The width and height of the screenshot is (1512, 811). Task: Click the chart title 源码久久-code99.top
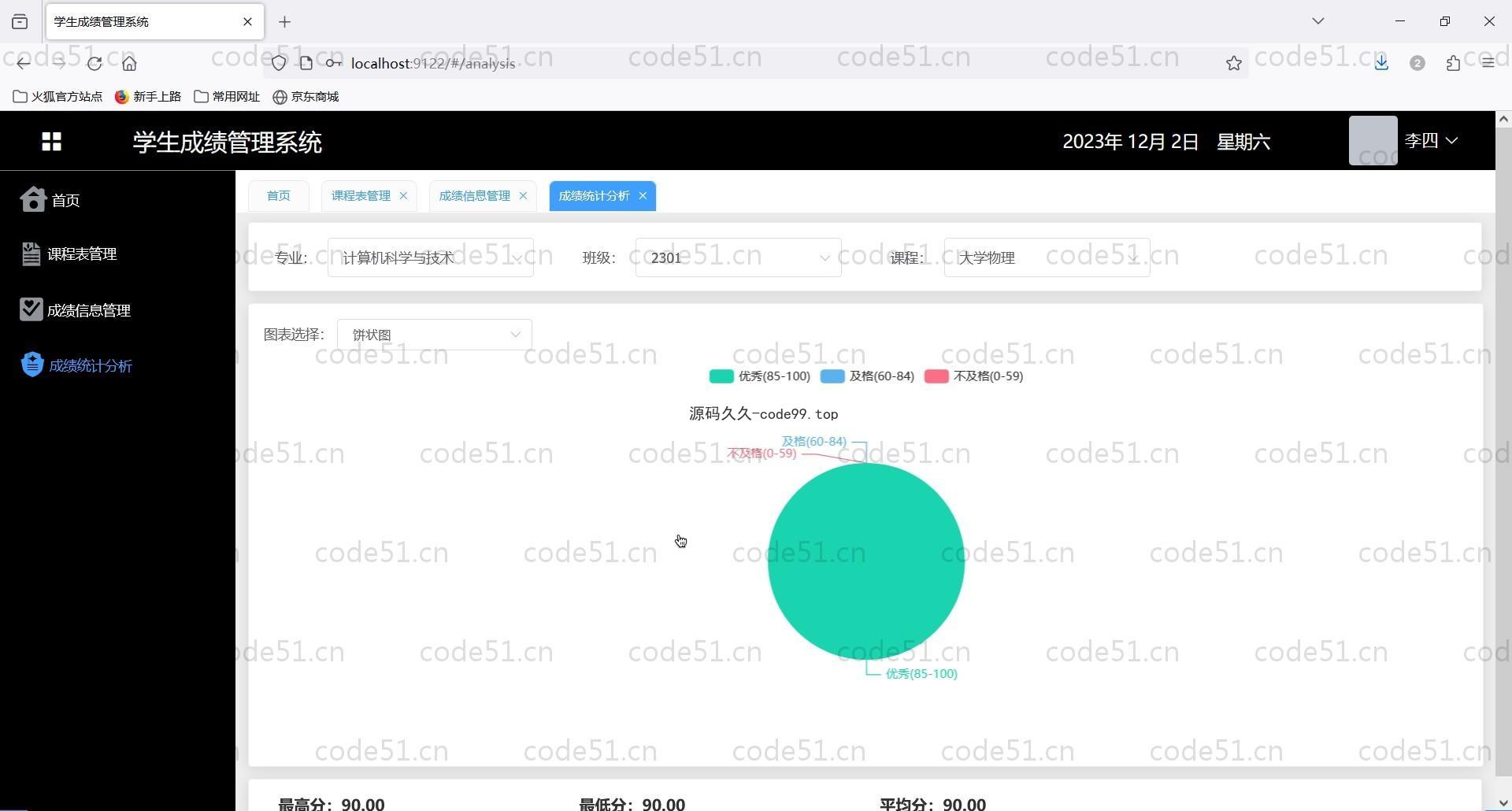pos(764,414)
